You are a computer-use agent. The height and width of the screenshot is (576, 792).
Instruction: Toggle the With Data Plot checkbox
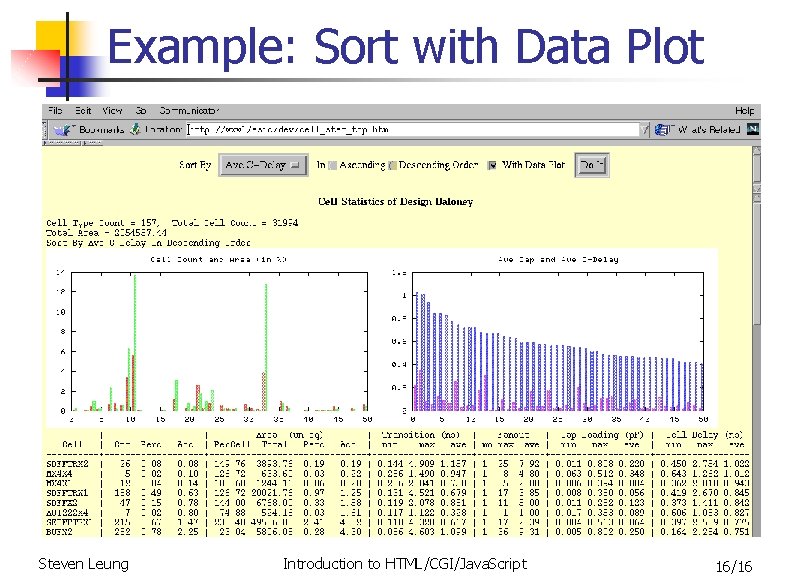pyautogui.click(x=492, y=165)
